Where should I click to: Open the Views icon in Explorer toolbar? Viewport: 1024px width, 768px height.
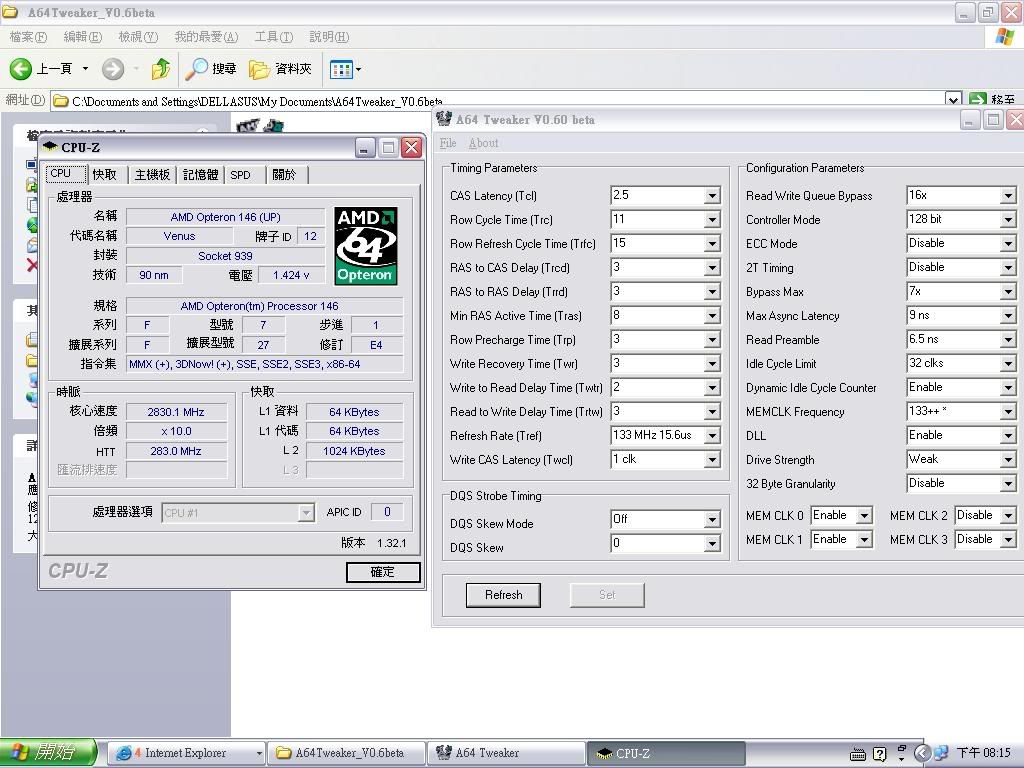(x=342, y=69)
